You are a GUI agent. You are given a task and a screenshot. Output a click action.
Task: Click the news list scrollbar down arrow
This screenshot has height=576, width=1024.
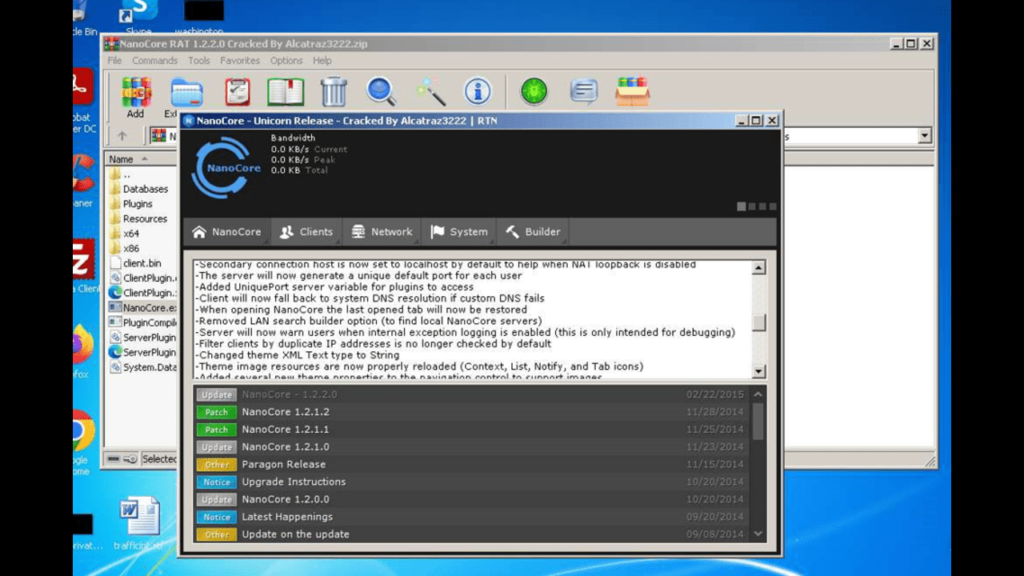758,534
